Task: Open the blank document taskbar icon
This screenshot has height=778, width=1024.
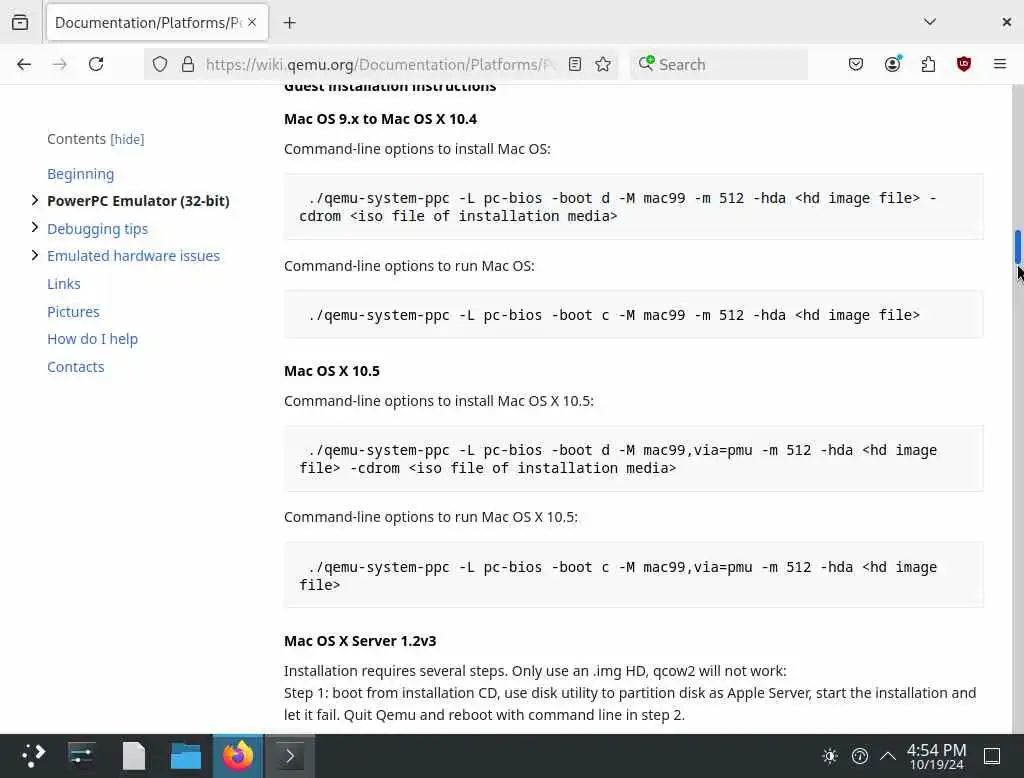Action: pyautogui.click(x=134, y=756)
